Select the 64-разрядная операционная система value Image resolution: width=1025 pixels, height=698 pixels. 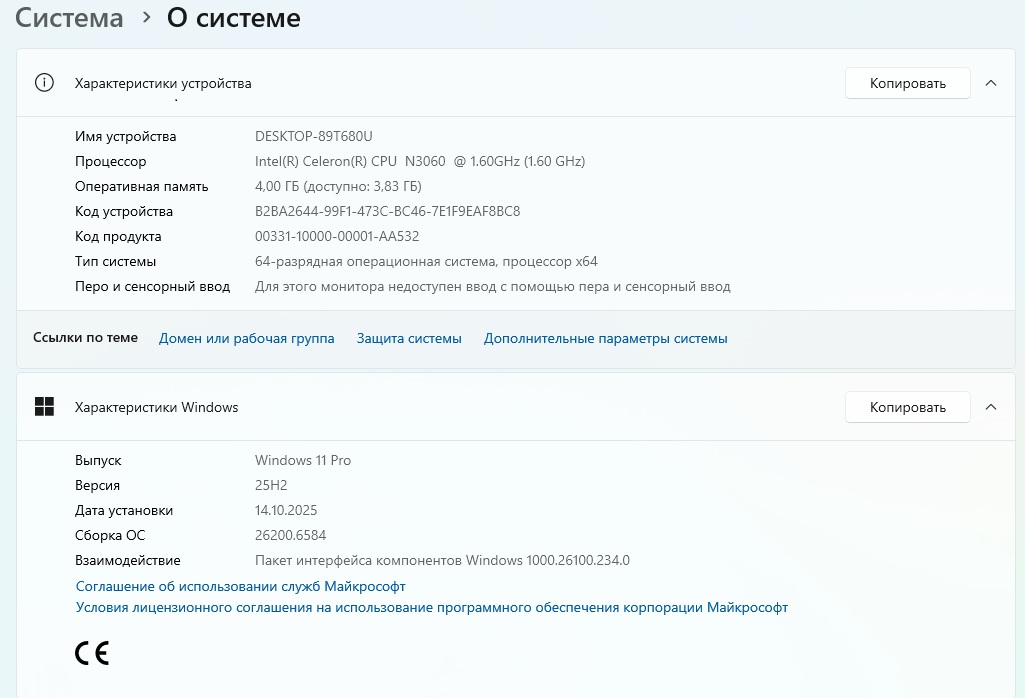click(x=426, y=261)
